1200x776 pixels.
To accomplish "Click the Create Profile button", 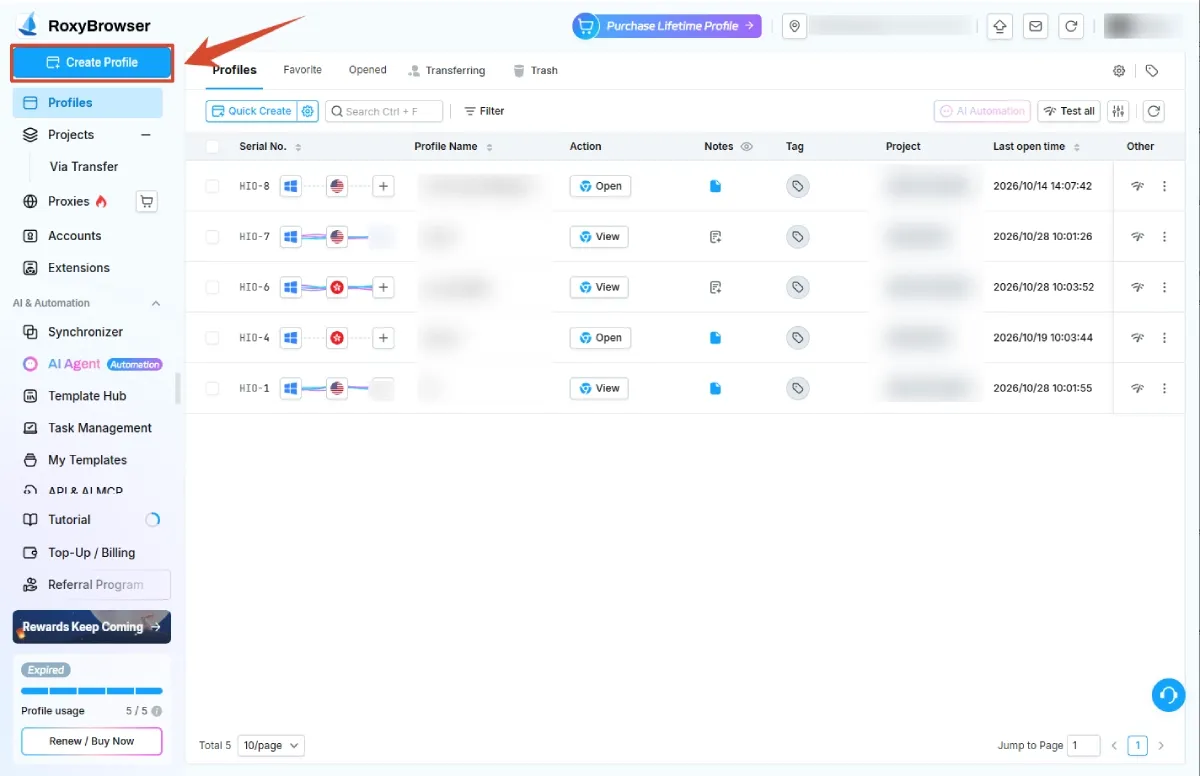I will pos(92,62).
